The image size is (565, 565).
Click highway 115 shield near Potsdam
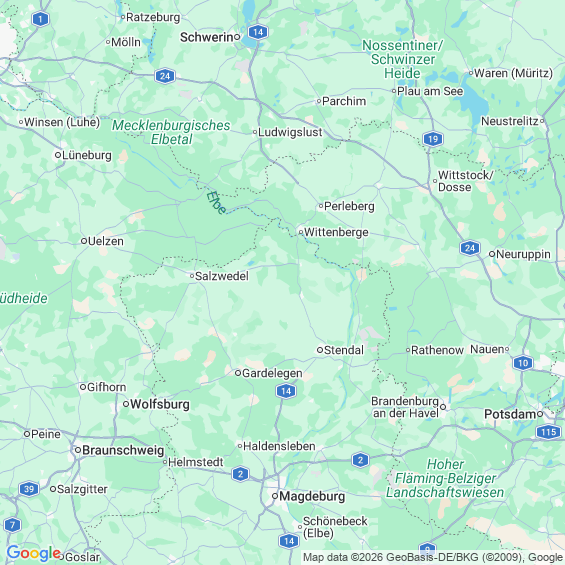point(548,432)
